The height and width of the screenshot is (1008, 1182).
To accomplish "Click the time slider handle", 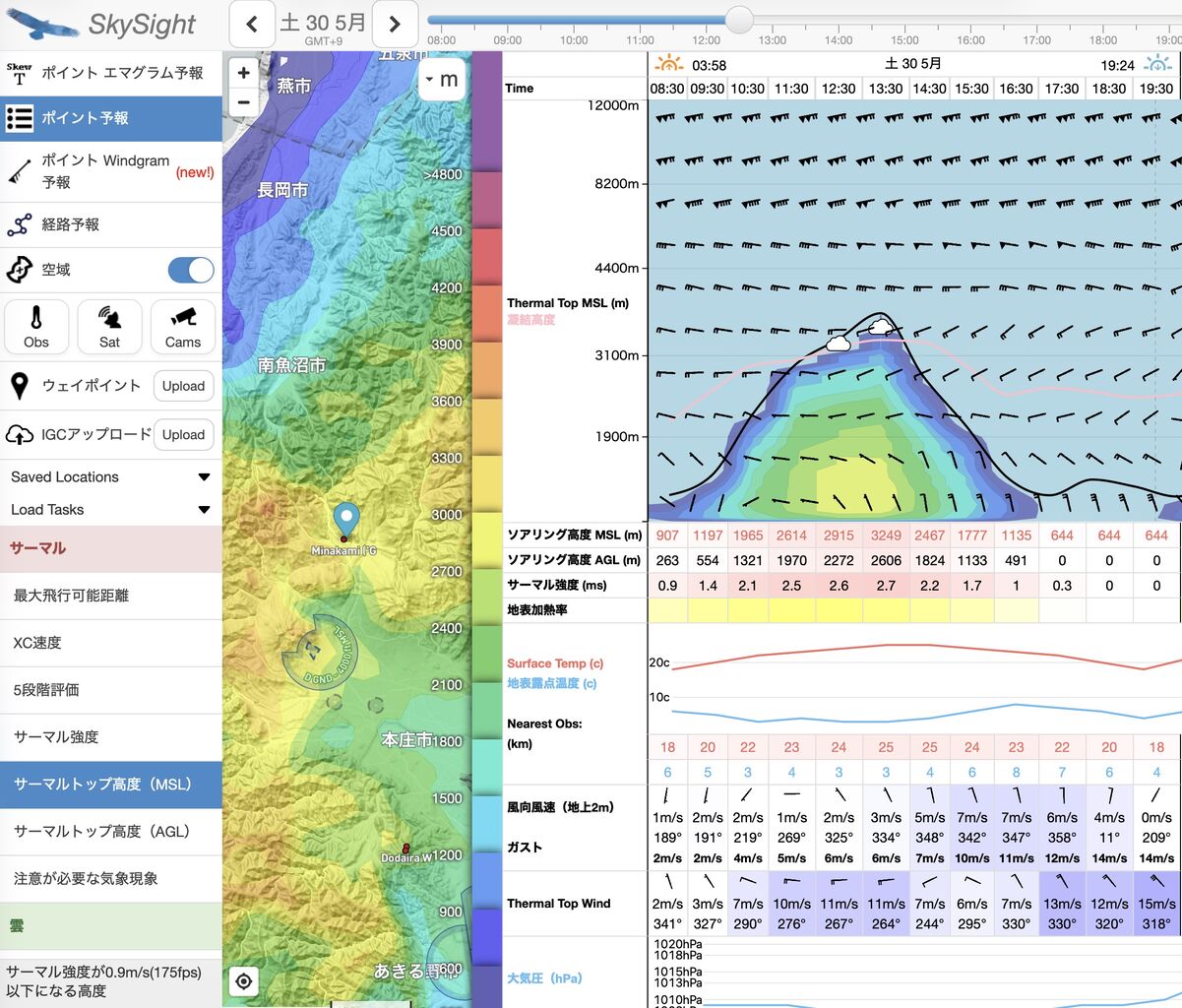I will pyautogui.click(x=739, y=19).
